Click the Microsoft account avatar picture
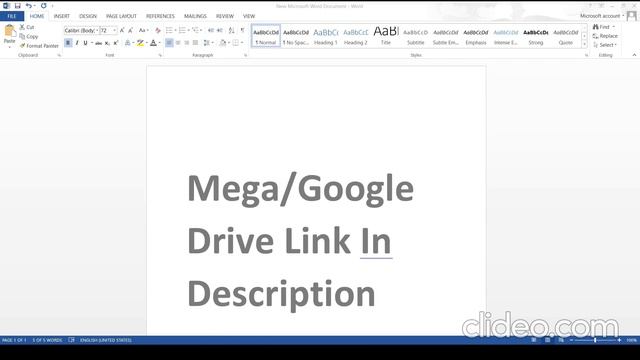Viewport: 640px width, 360px height. pyautogui.click(x=631, y=16)
